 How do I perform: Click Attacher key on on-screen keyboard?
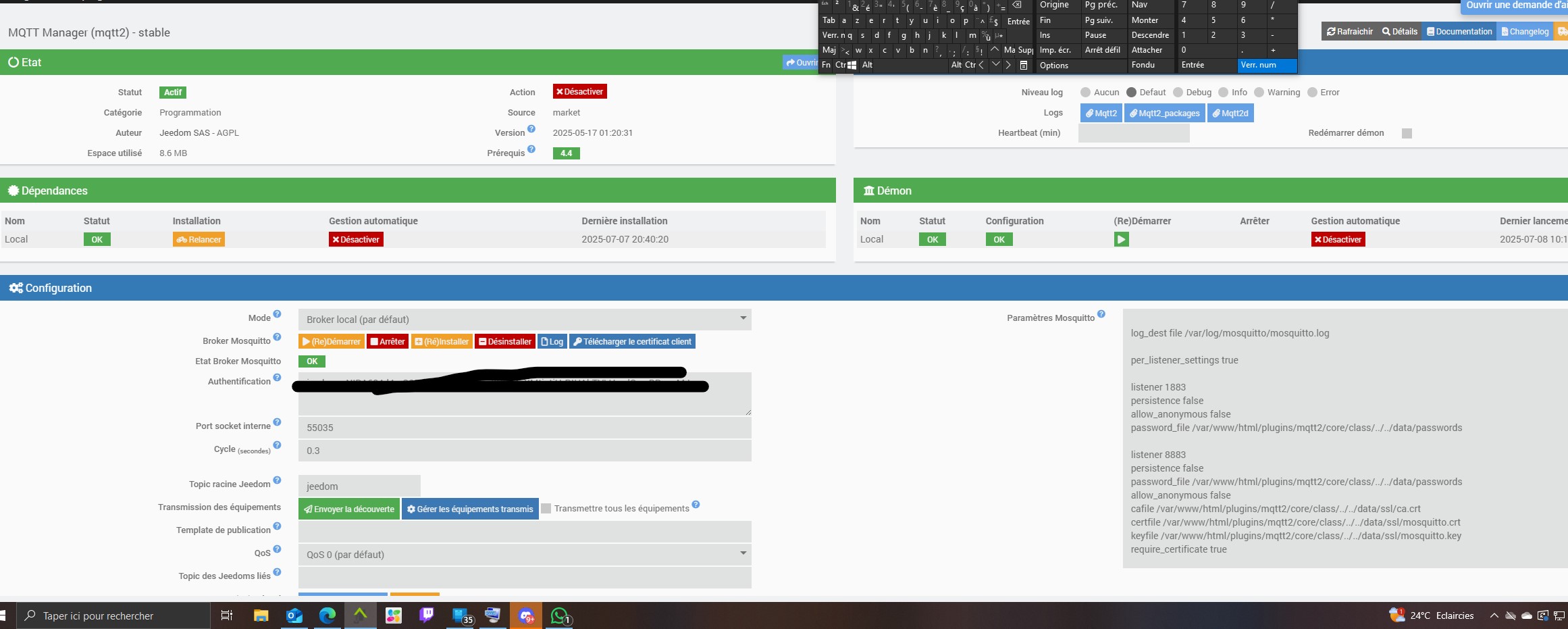click(x=1152, y=50)
